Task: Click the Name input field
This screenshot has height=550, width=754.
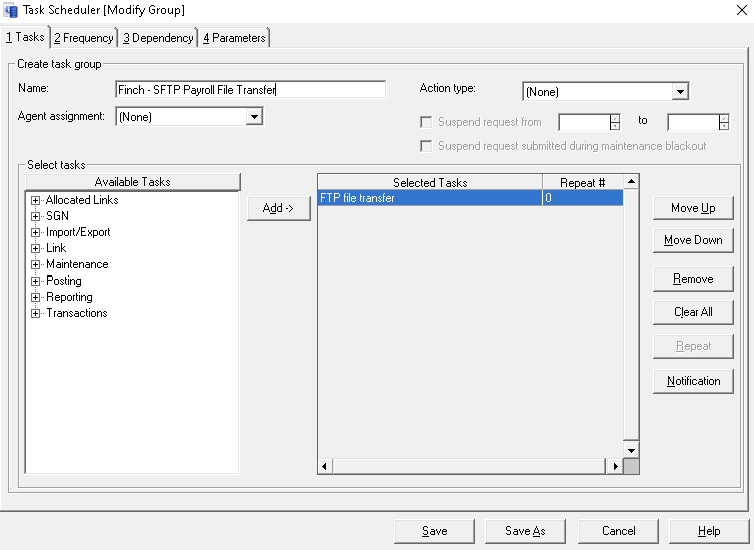Action: [251, 89]
